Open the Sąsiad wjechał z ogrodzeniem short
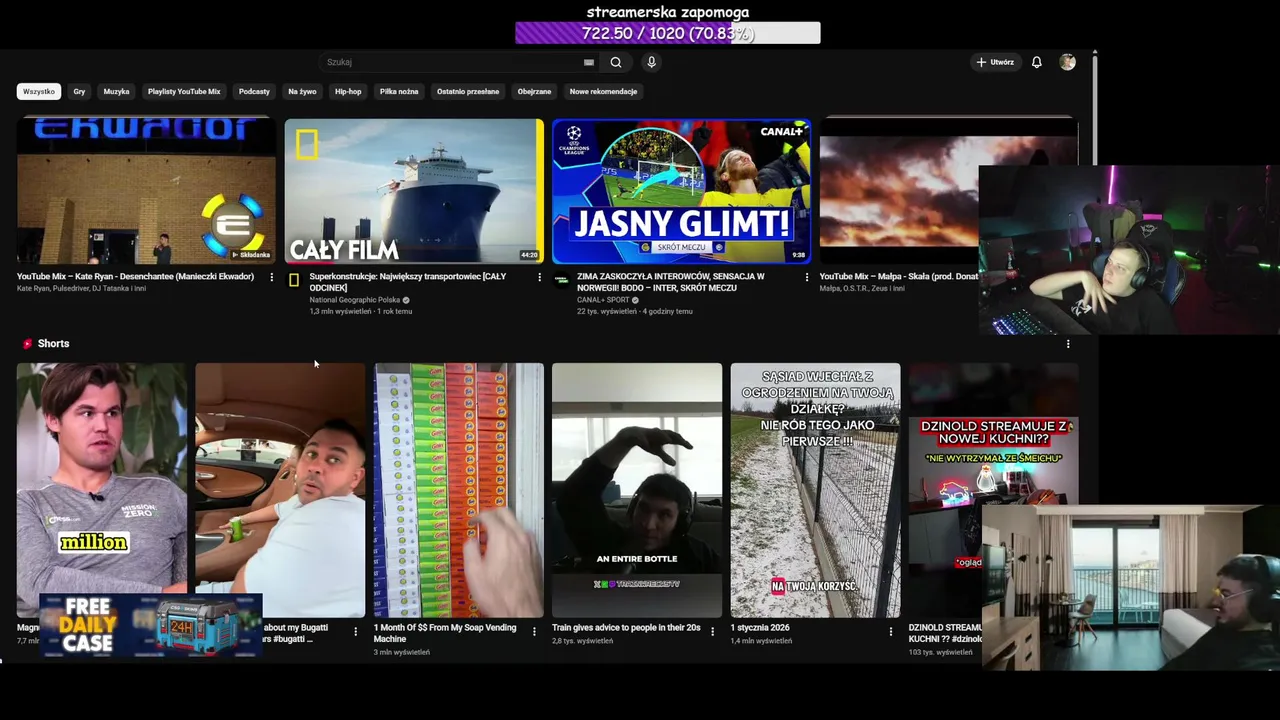1280x720 pixels. click(815, 490)
